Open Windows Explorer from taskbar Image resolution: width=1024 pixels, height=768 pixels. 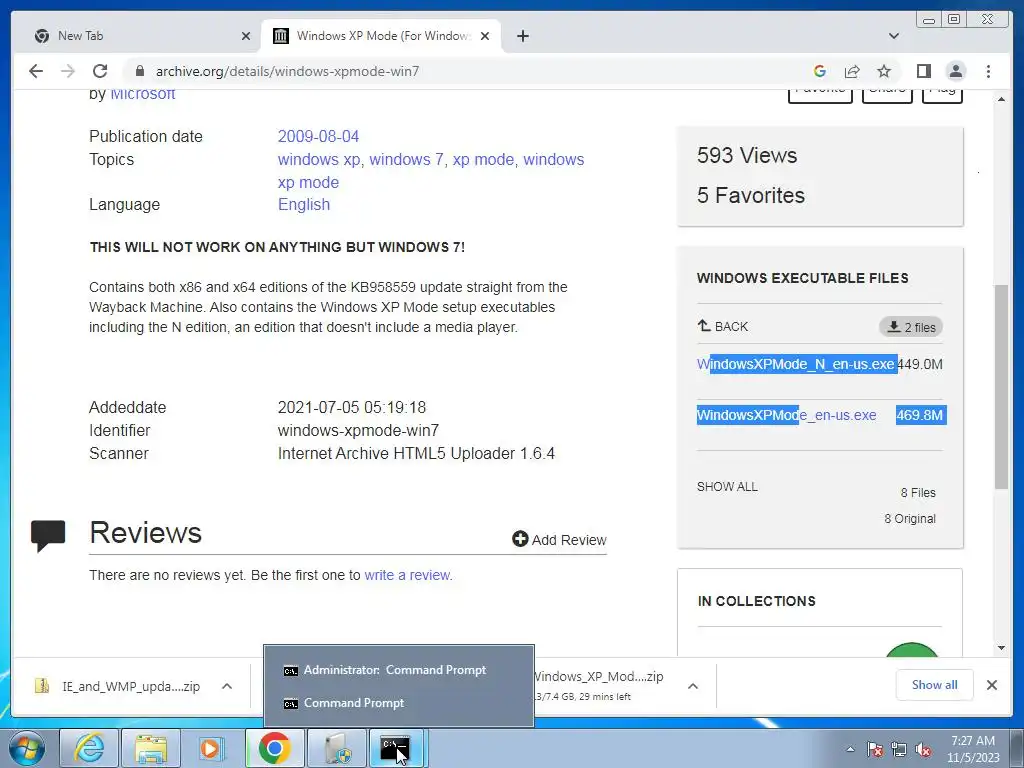click(150, 748)
